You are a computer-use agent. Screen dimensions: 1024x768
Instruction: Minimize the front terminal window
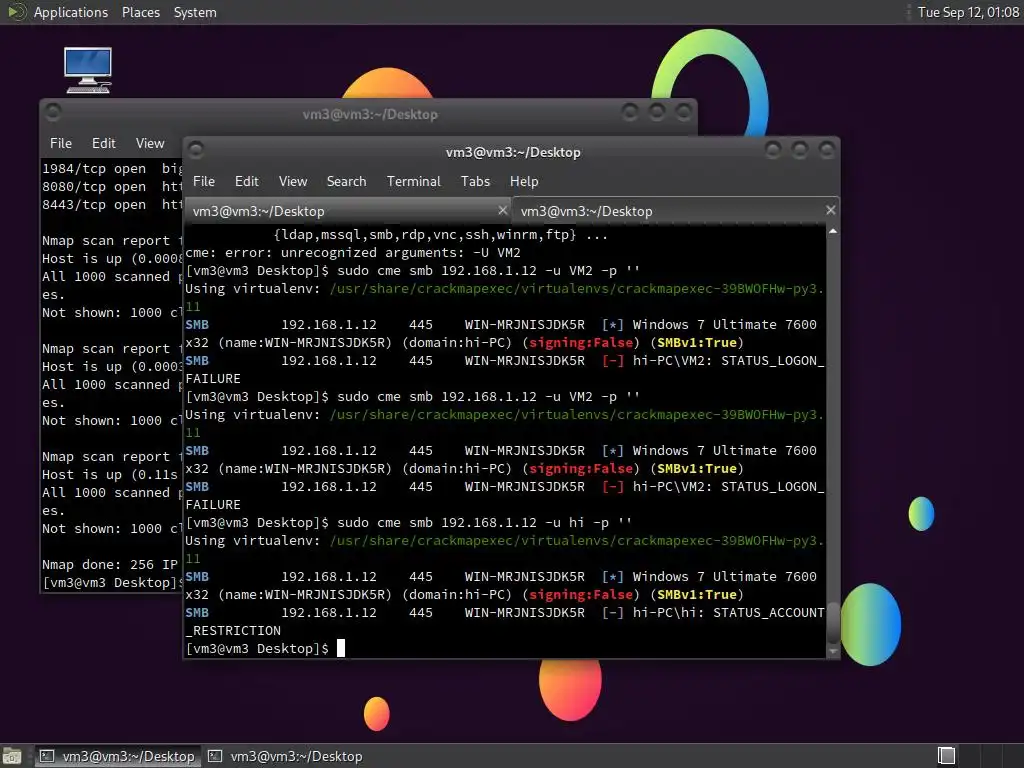coord(773,150)
